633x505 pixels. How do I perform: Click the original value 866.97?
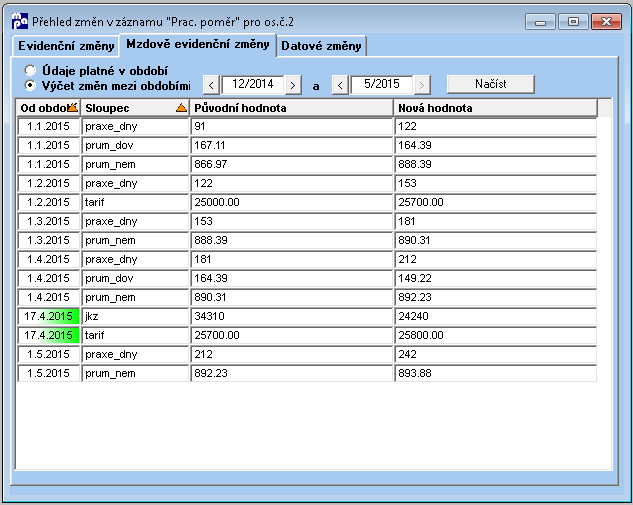(x=291, y=164)
